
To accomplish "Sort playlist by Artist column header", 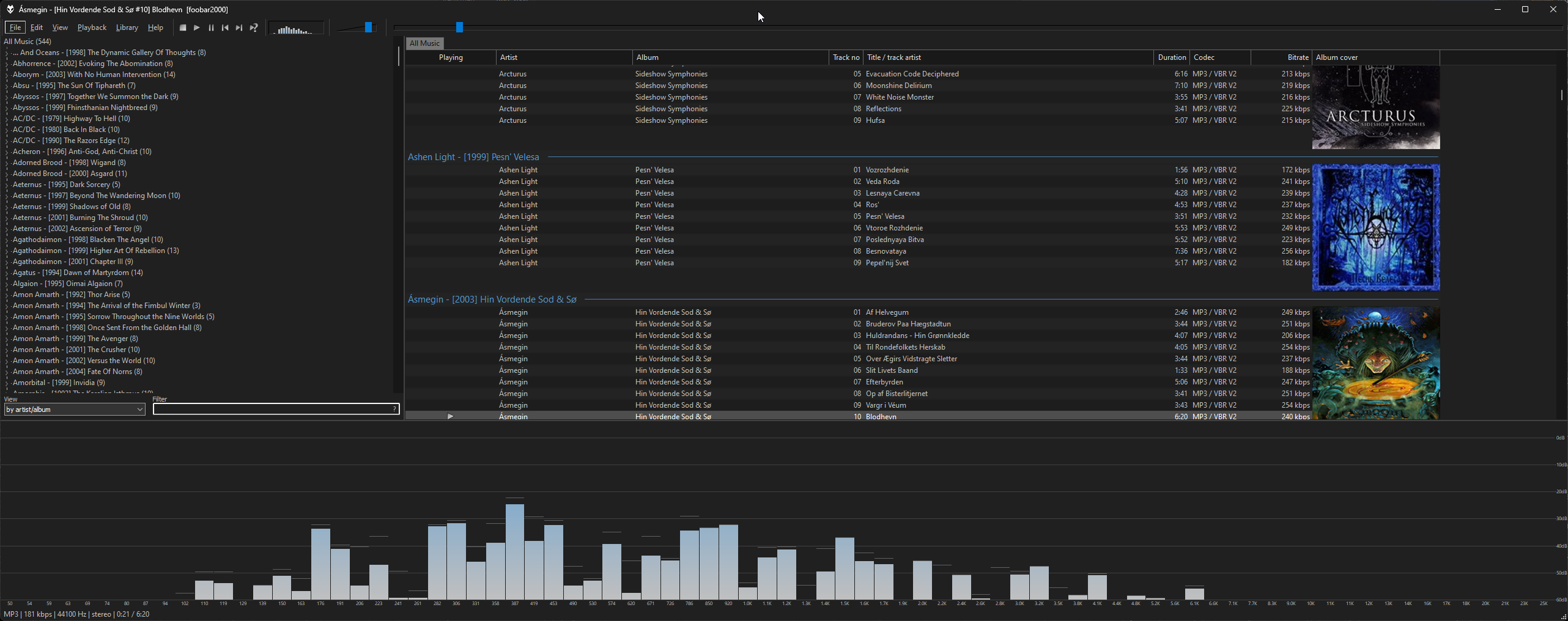I will tap(564, 57).
